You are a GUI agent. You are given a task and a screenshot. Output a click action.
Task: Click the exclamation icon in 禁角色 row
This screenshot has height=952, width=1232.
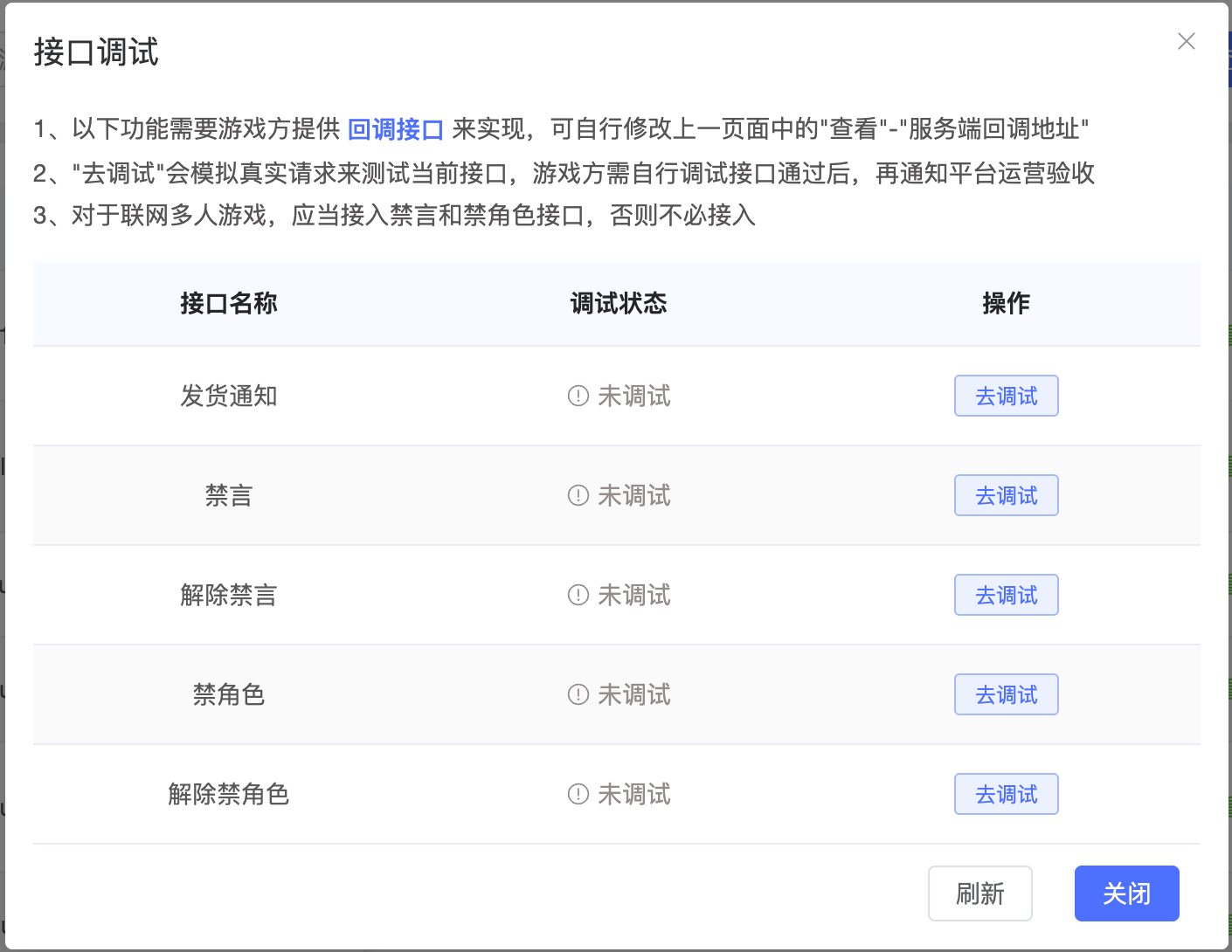pos(578,694)
